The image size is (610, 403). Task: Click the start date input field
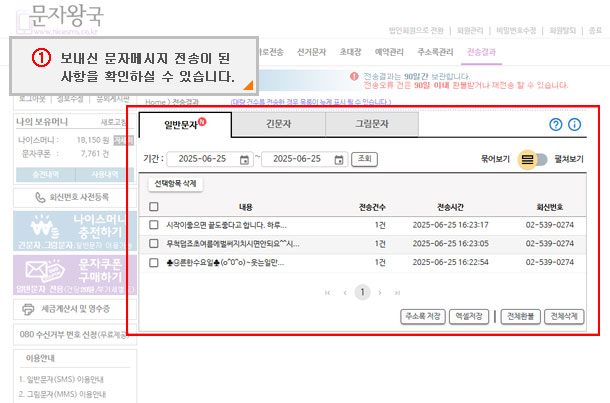(202, 159)
